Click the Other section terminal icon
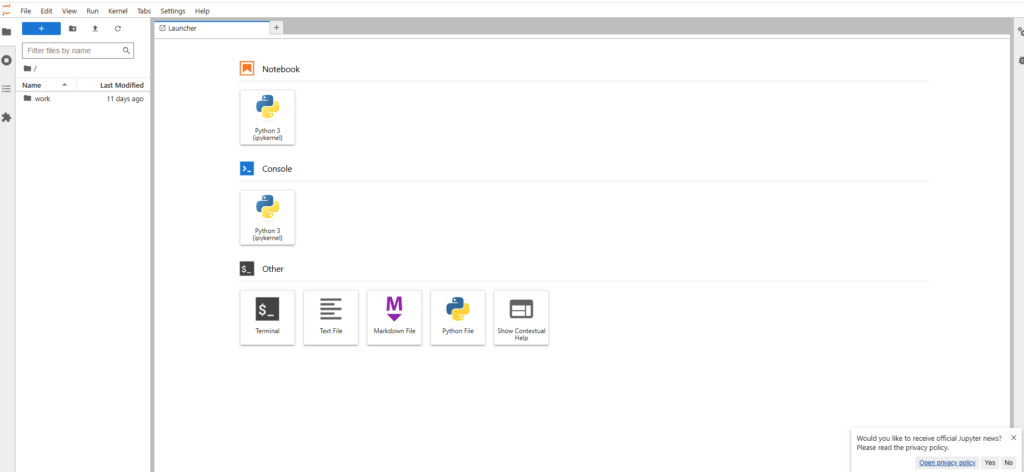This screenshot has width=1024, height=472. 247,268
